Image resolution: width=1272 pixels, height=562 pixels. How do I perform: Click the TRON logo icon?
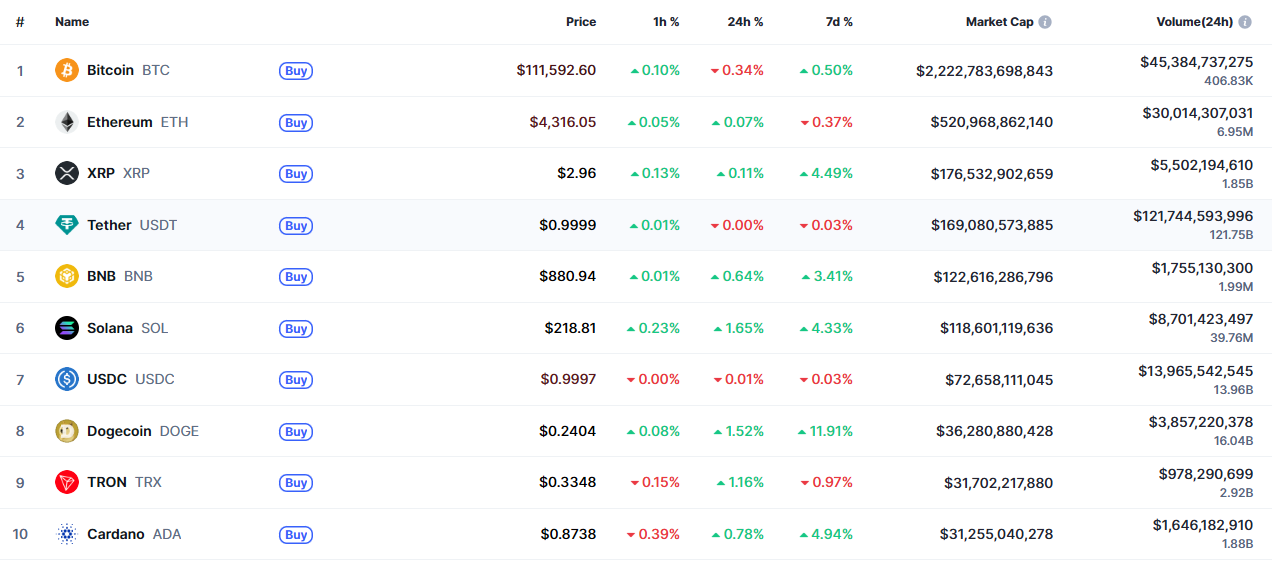pyautogui.click(x=67, y=482)
